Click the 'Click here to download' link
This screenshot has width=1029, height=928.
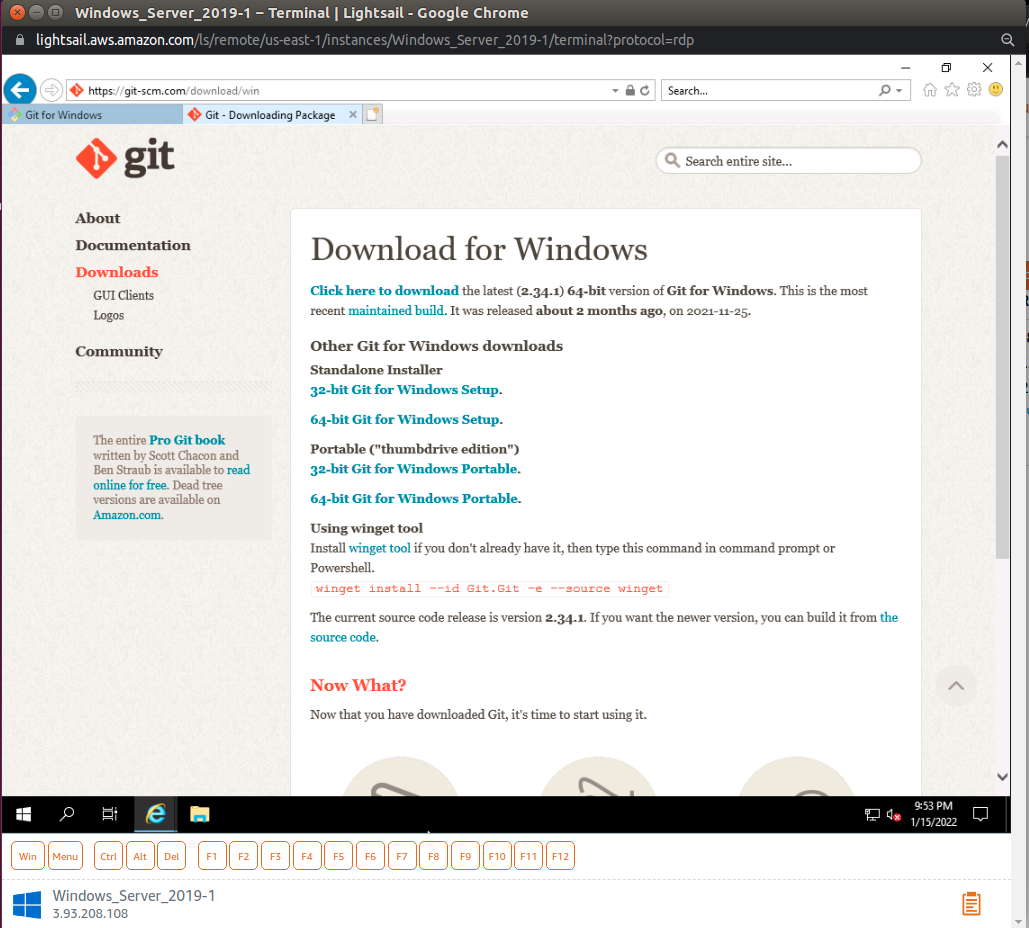click(x=385, y=290)
